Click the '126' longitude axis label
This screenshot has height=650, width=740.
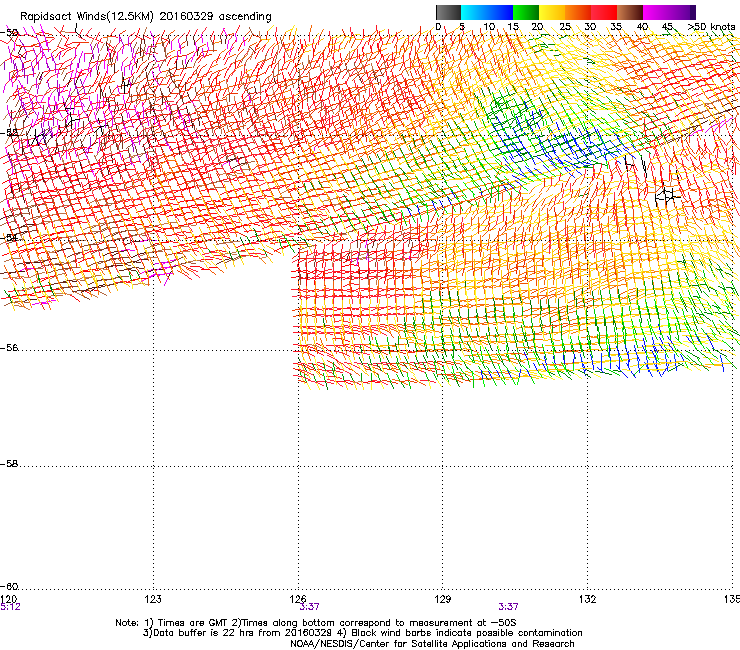(298, 599)
